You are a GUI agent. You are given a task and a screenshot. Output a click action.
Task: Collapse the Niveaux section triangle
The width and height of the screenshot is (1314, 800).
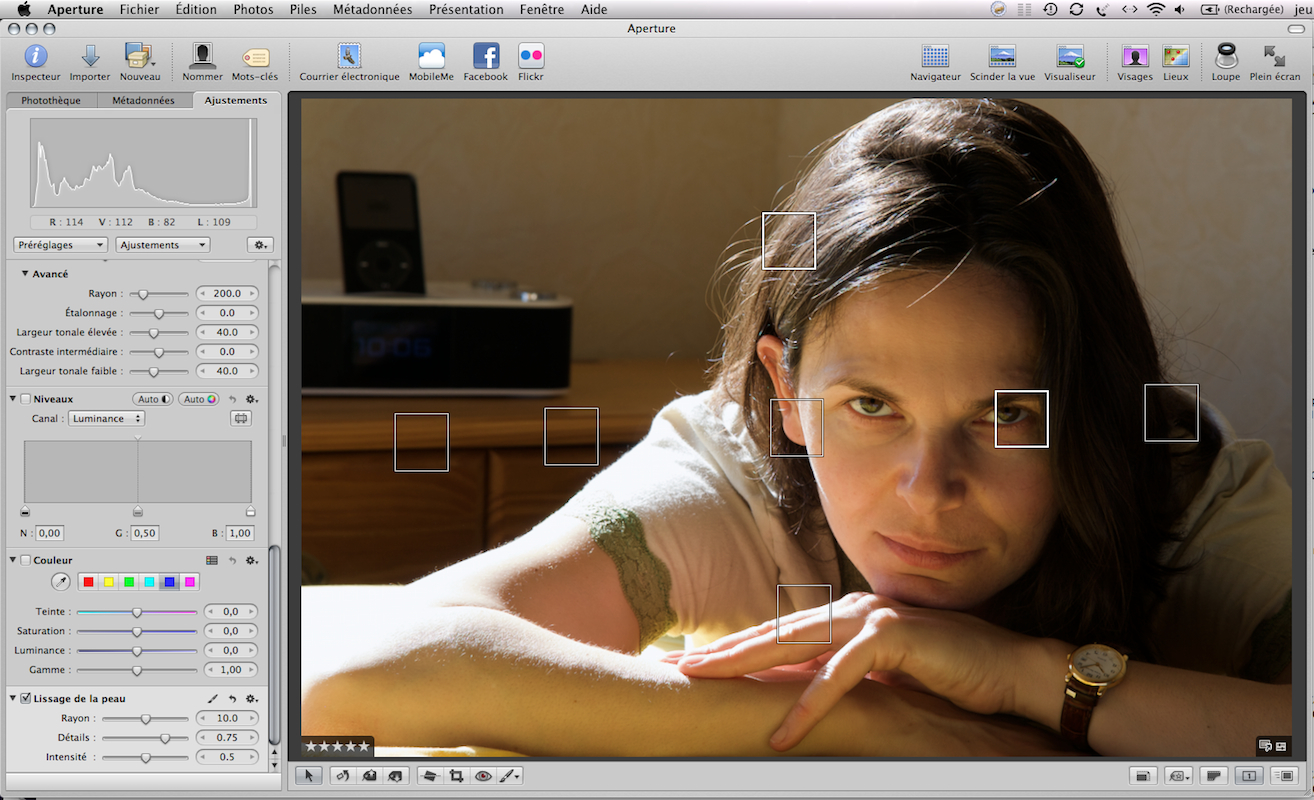pyautogui.click(x=14, y=399)
